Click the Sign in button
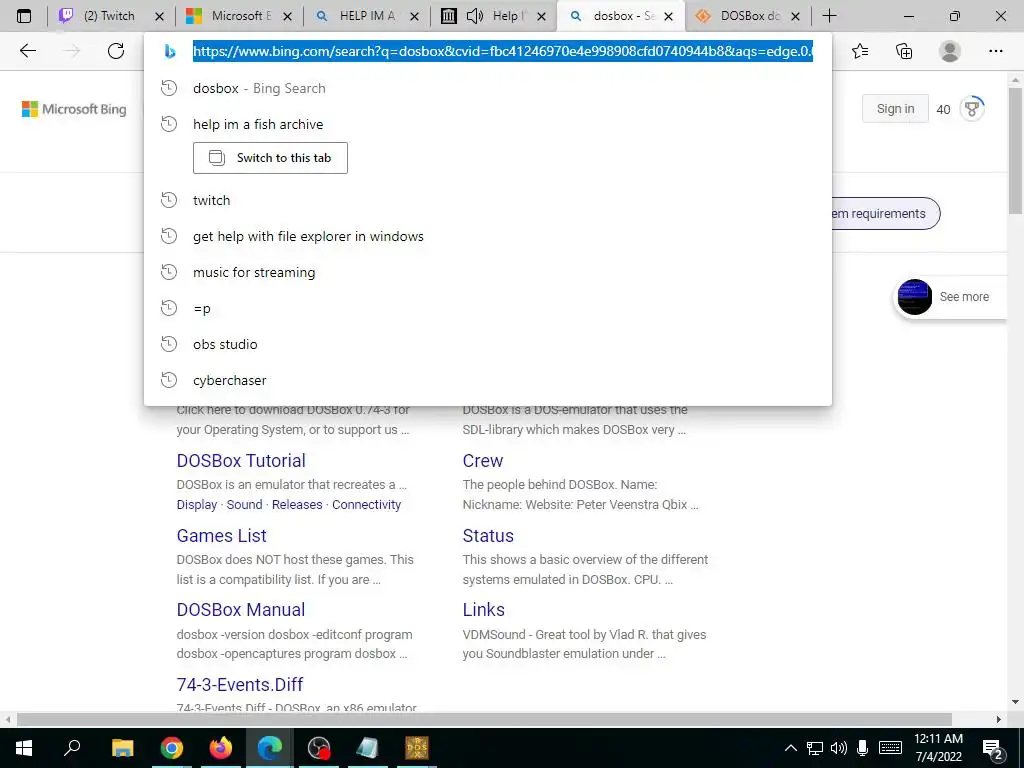 click(x=895, y=108)
